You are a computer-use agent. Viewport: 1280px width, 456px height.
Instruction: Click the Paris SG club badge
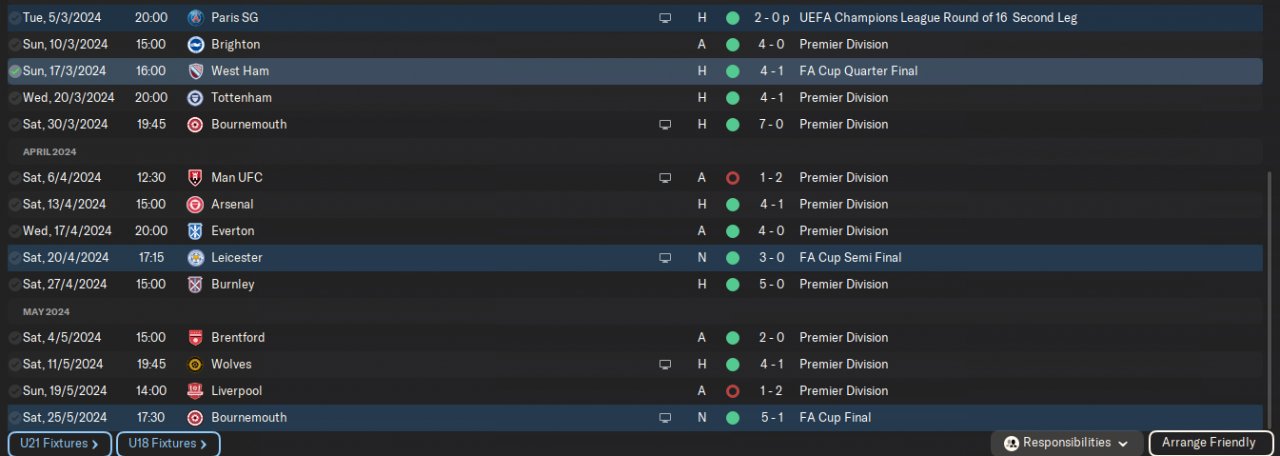coord(195,18)
